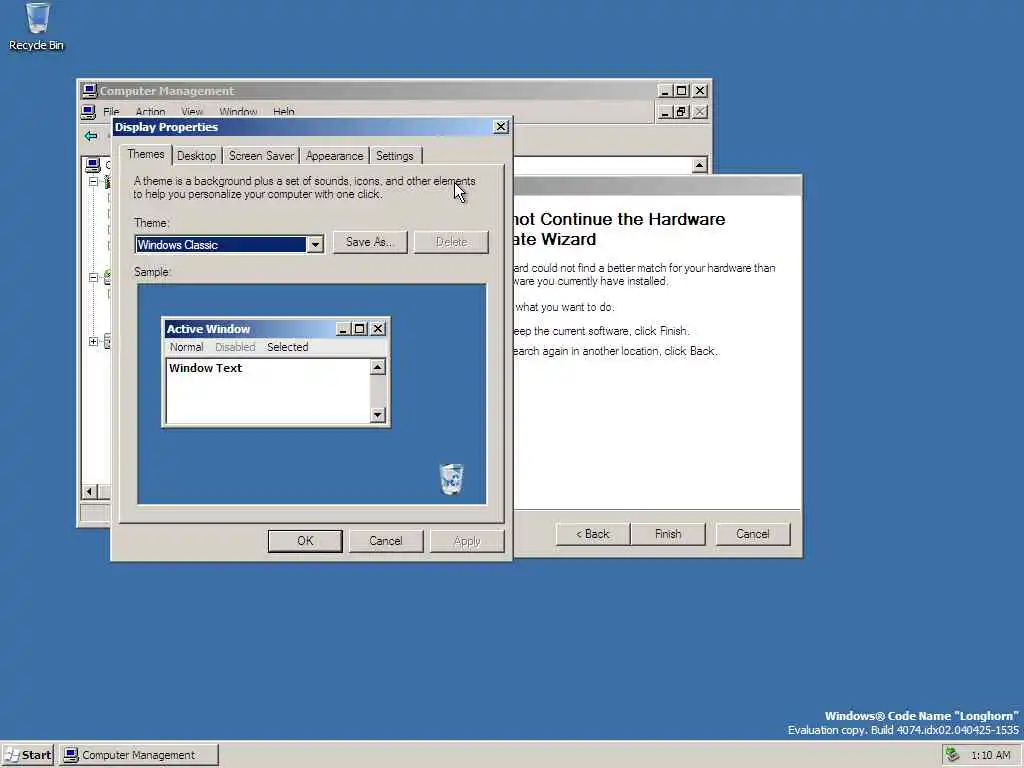Screen dimensions: 1024x768
Task: Open the Recycle Bin desktop icon
Action: click(37, 27)
